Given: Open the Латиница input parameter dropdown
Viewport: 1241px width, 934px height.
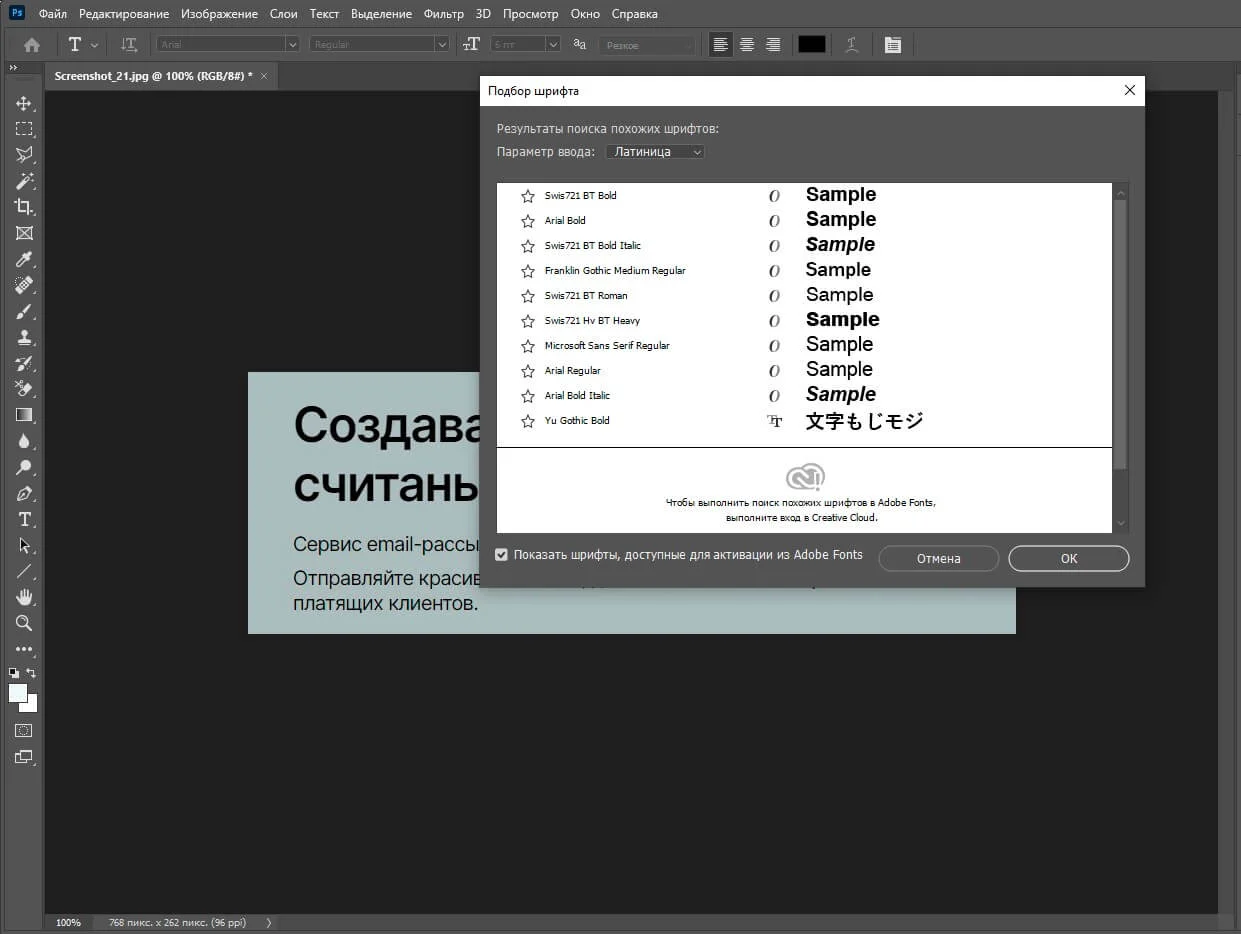Looking at the screenshot, I should (655, 152).
